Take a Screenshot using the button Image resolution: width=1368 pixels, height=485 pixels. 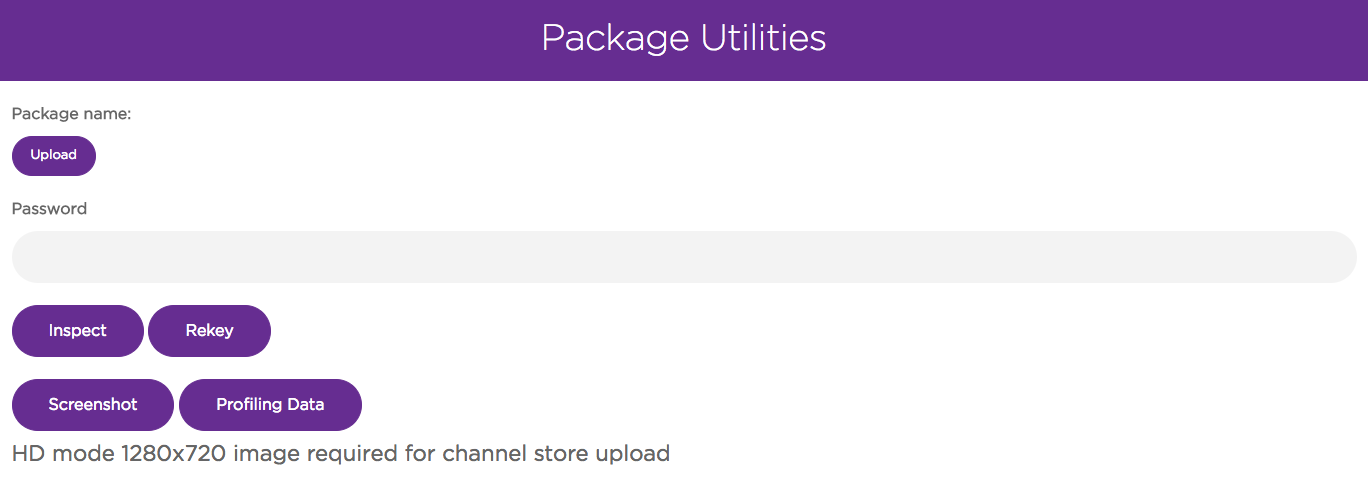pyautogui.click(x=93, y=405)
